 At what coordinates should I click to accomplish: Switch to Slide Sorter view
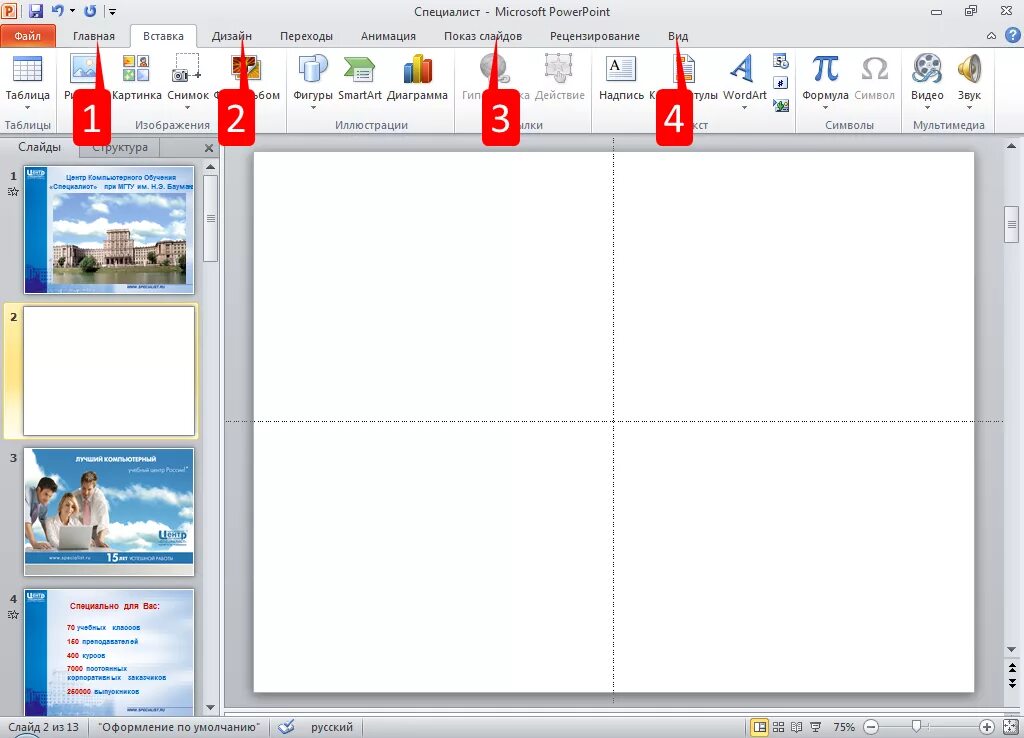click(778, 726)
